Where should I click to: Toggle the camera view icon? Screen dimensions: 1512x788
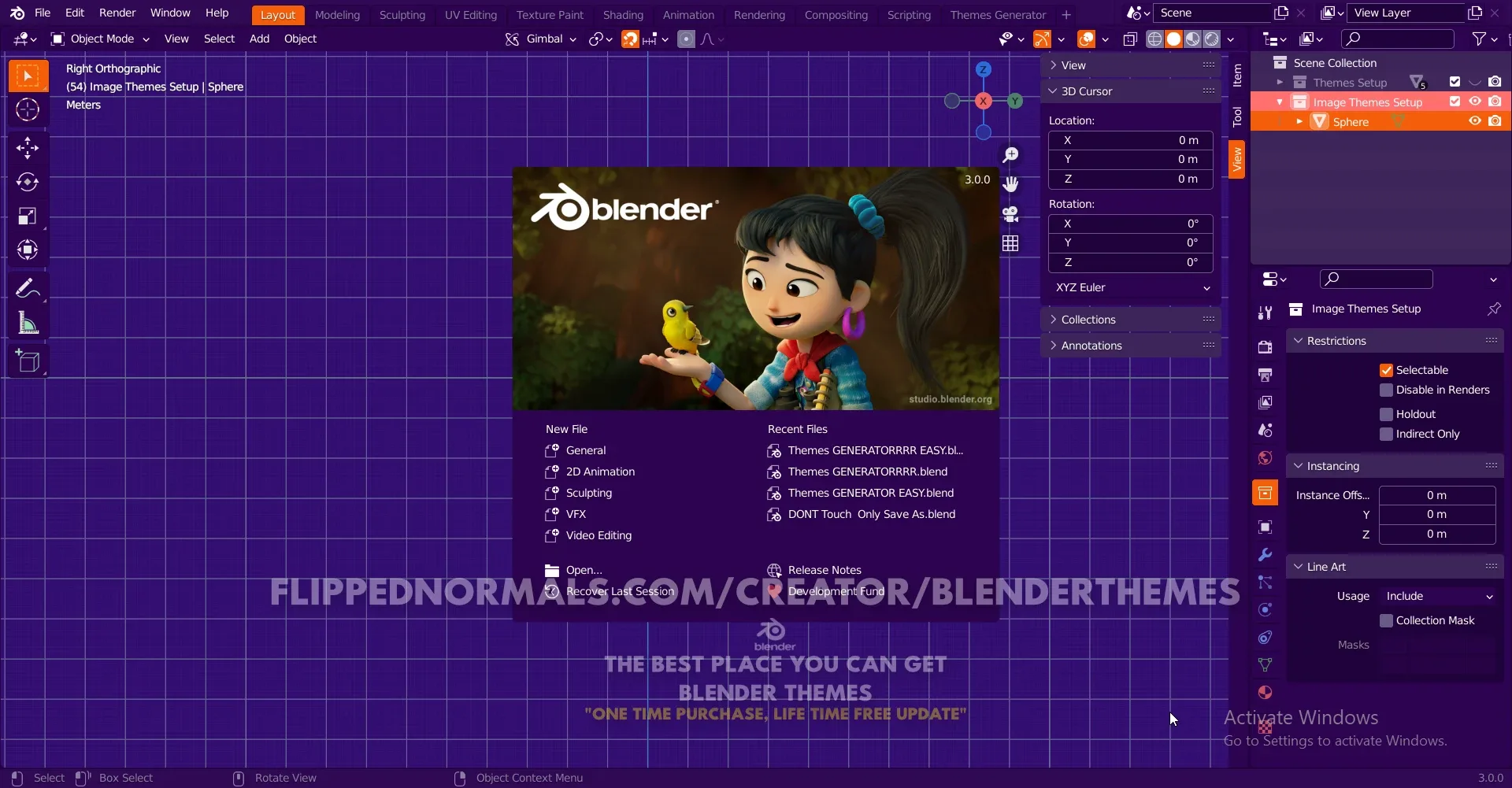(x=1010, y=213)
